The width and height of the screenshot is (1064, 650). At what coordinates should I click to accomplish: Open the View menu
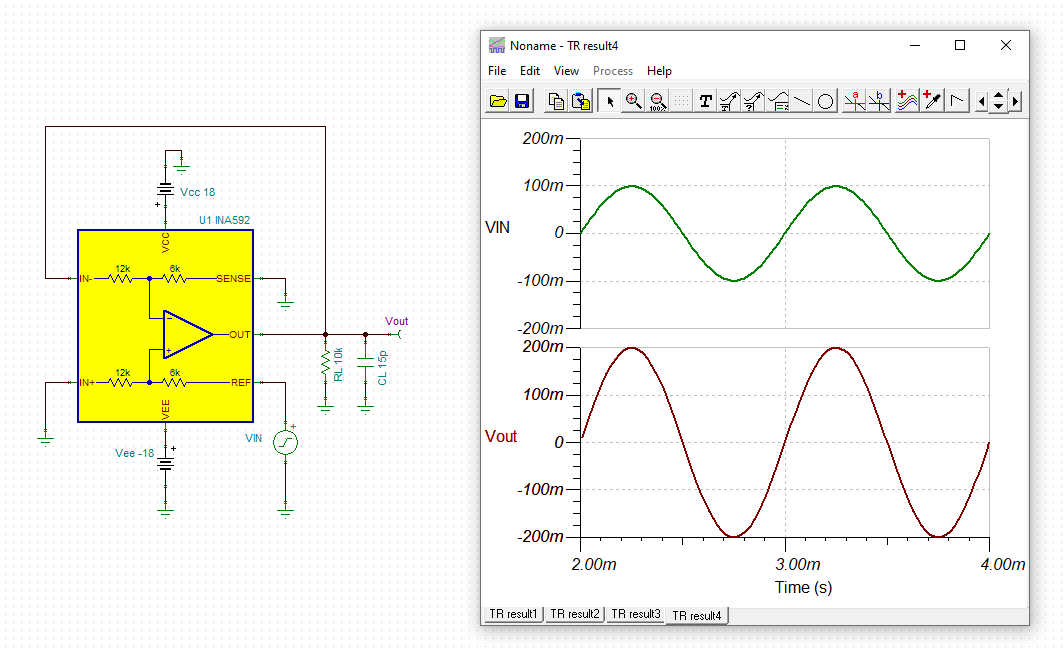(566, 71)
